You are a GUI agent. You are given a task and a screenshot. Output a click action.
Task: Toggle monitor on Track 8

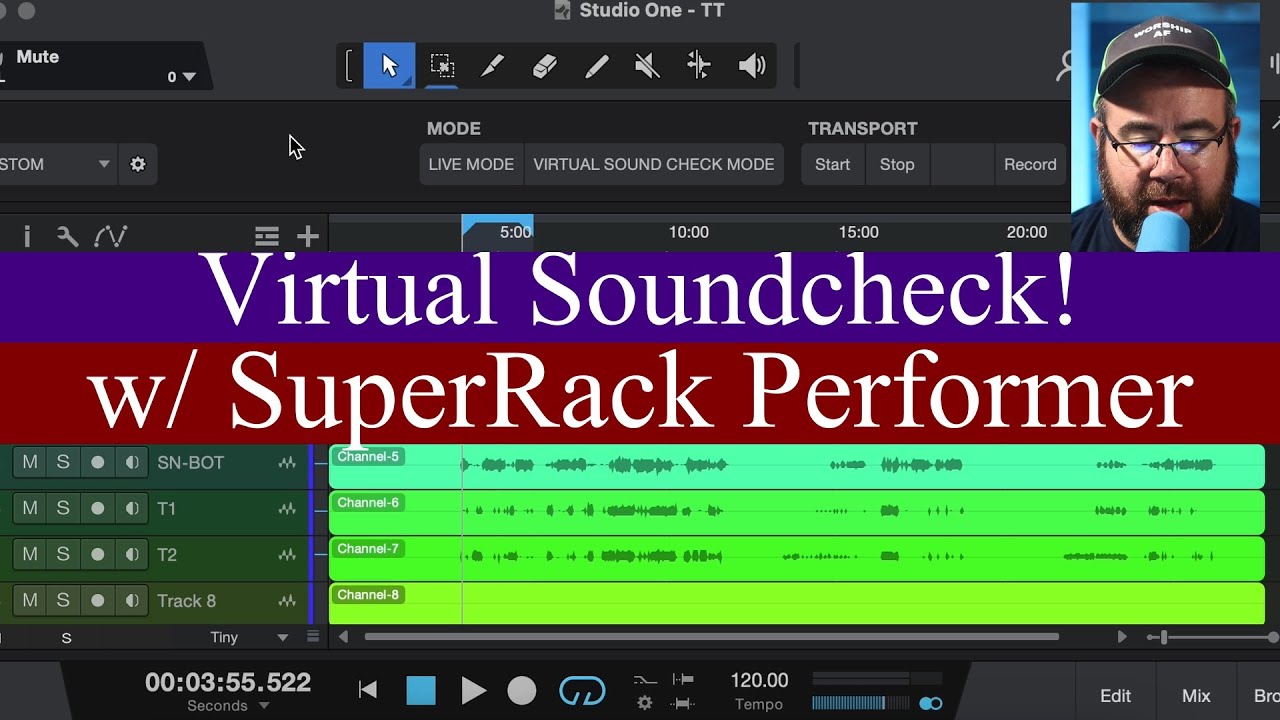click(x=132, y=600)
